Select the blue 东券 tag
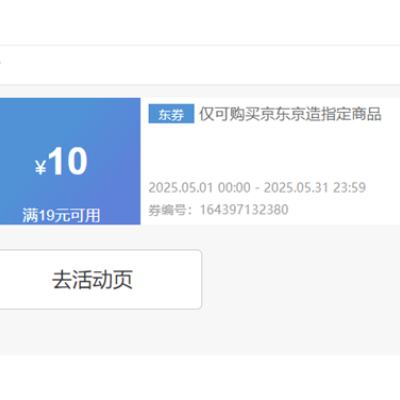This screenshot has width=400, height=400. [x=171, y=114]
